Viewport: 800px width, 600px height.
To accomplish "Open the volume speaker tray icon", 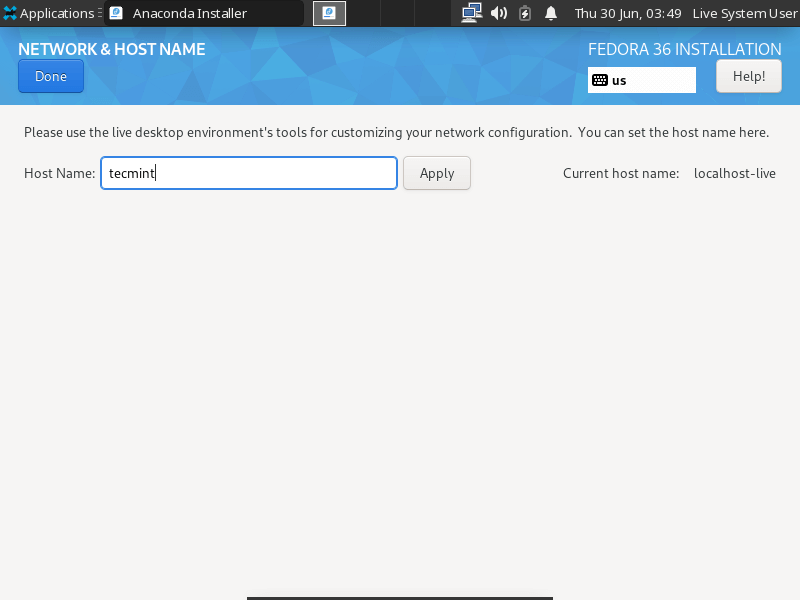I will (498, 13).
